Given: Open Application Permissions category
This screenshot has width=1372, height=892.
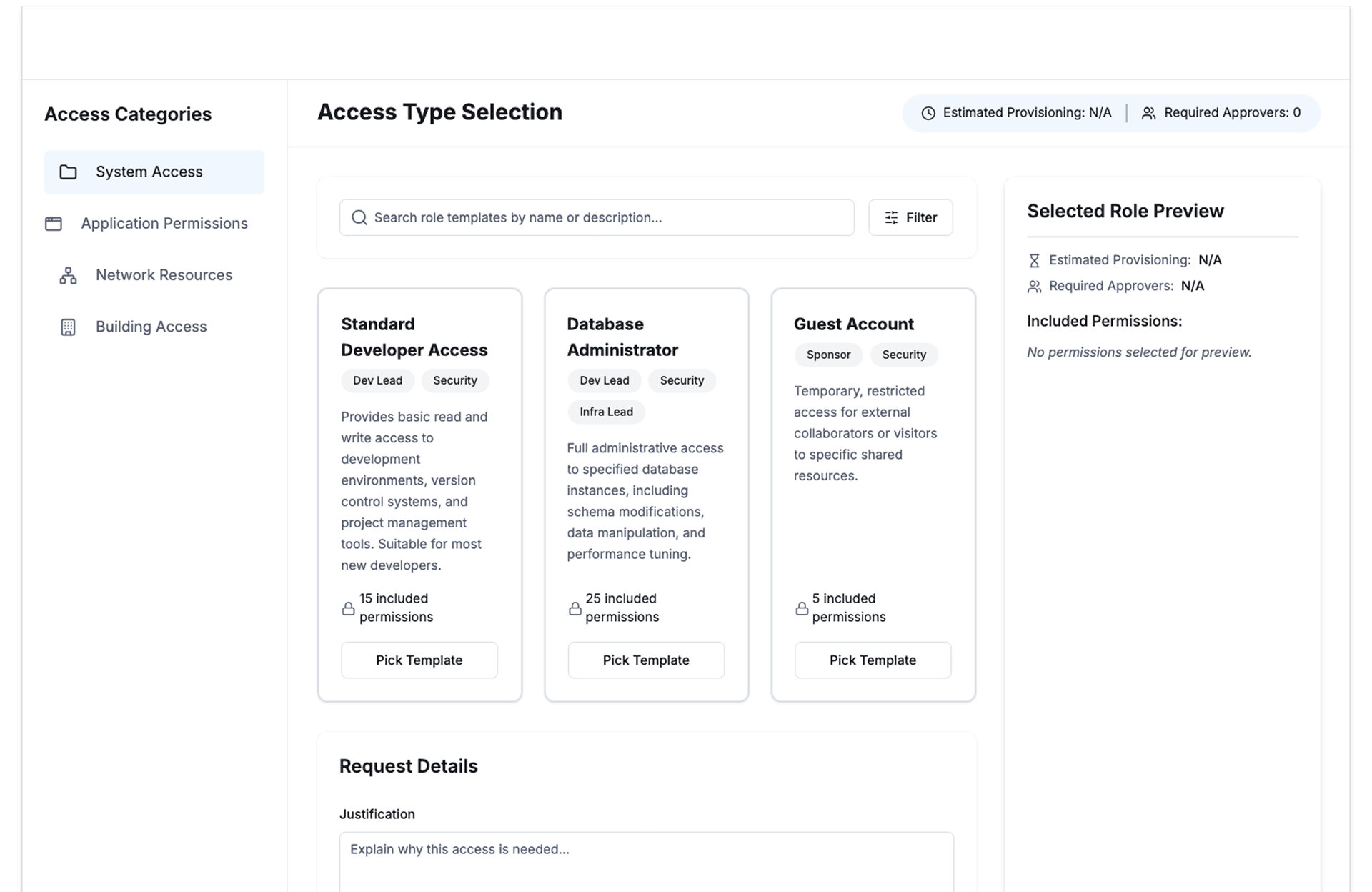Looking at the screenshot, I should coord(164,224).
